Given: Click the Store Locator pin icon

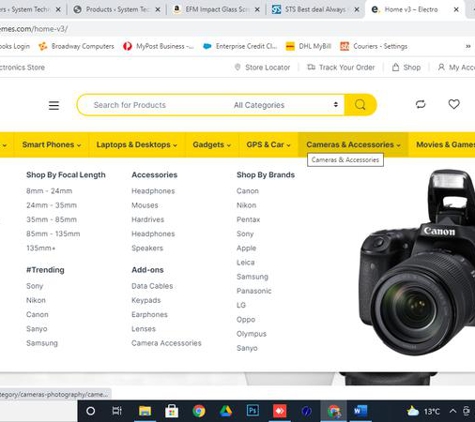Looking at the screenshot, I should coord(238,67).
